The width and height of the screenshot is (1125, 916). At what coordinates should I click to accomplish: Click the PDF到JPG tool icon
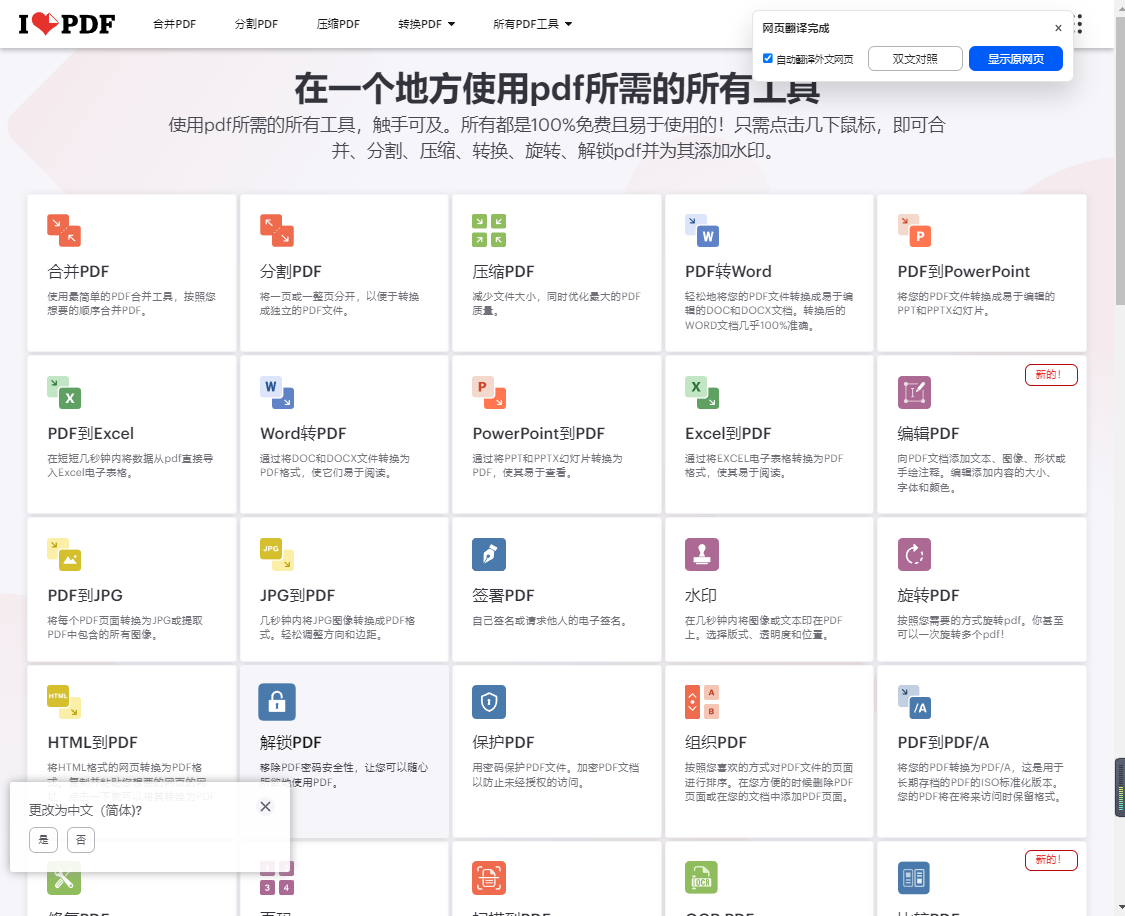pos(64,554)
